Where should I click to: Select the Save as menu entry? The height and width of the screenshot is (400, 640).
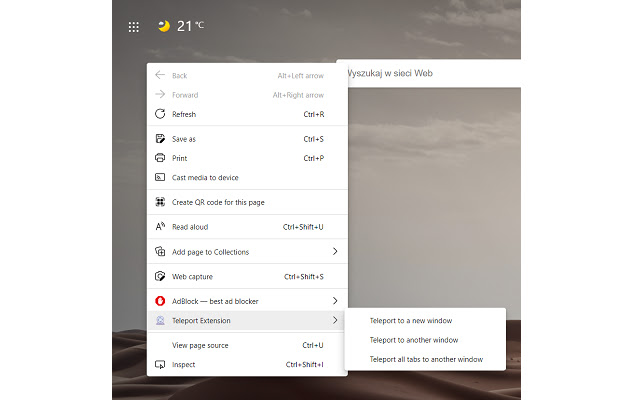tap(247, 139)
